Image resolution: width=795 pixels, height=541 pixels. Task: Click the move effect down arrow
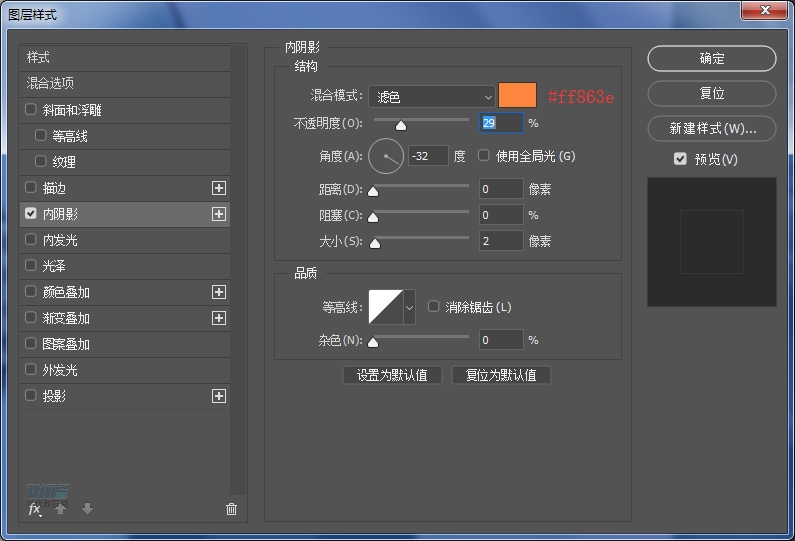87,509
